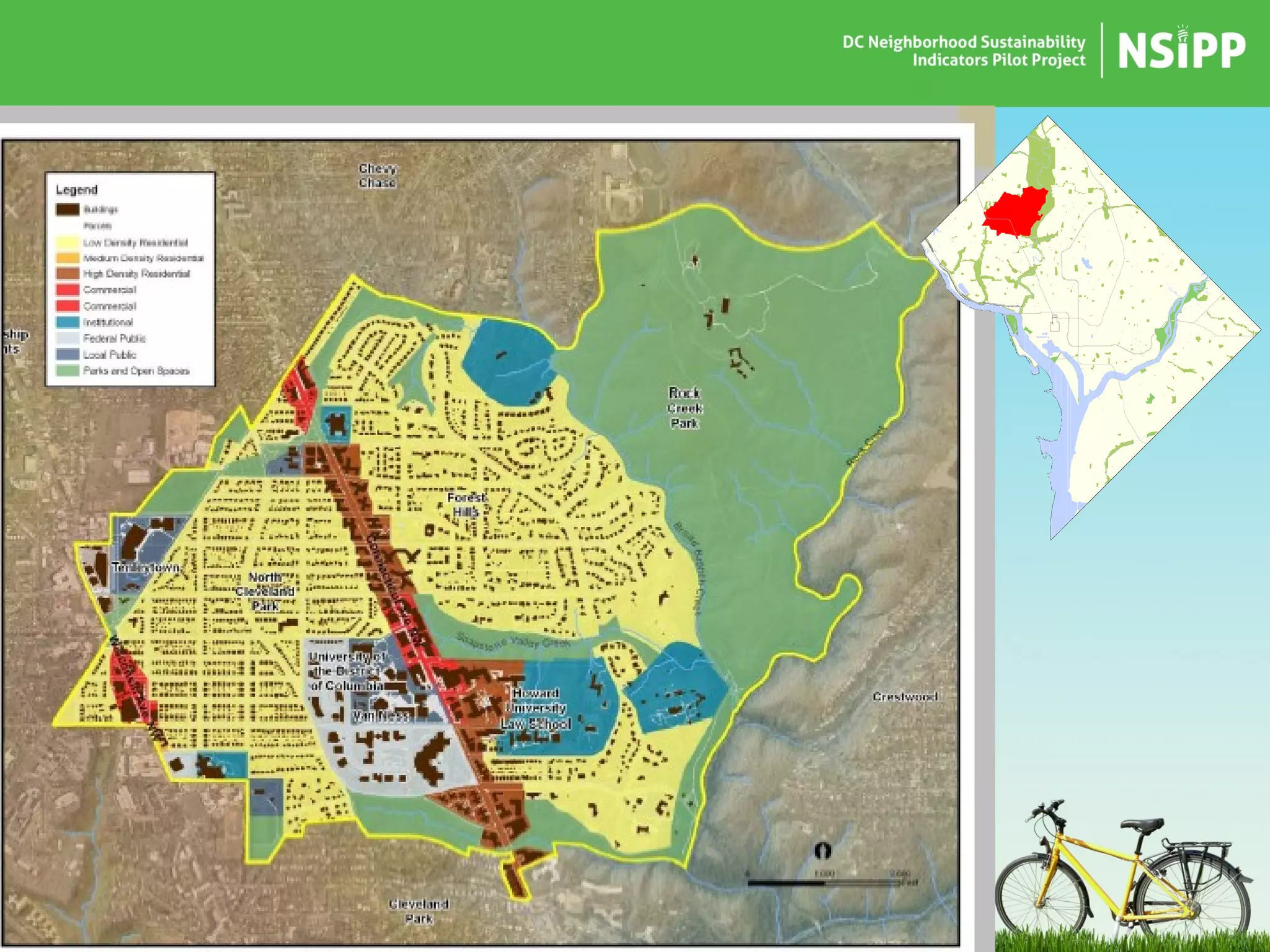
Task: Click the Buildings brown legend swatch
Action: tap(68, 209)
